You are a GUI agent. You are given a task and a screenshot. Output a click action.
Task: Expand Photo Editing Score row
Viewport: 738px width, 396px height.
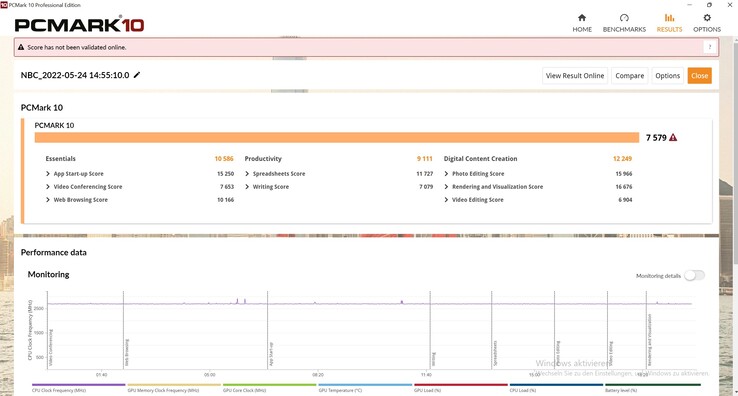[446, 174]
